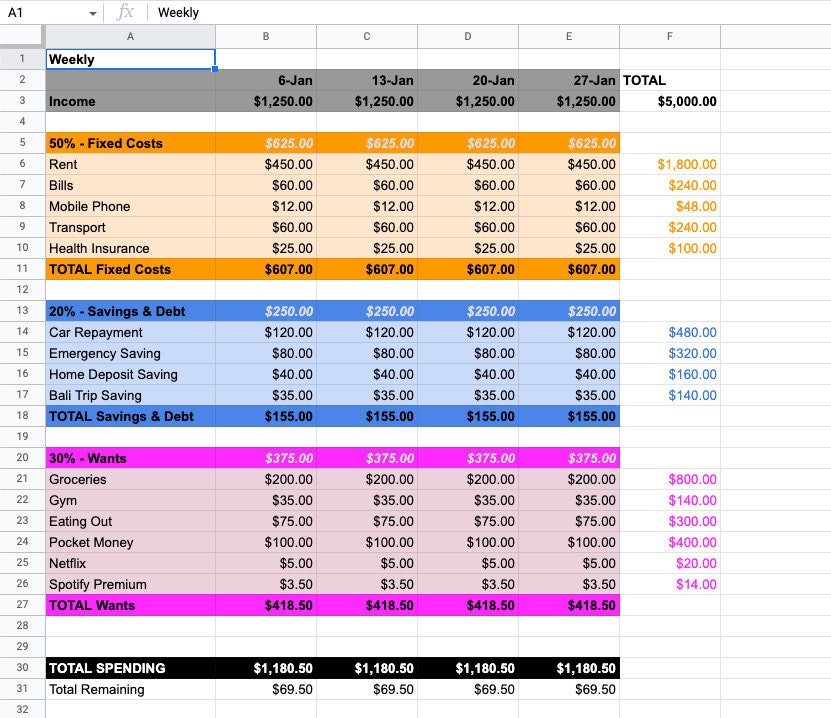This screenshot has width=831, height=718.
Task: Select the $5,000.00 grand total cell
Action: pos(669,101)
